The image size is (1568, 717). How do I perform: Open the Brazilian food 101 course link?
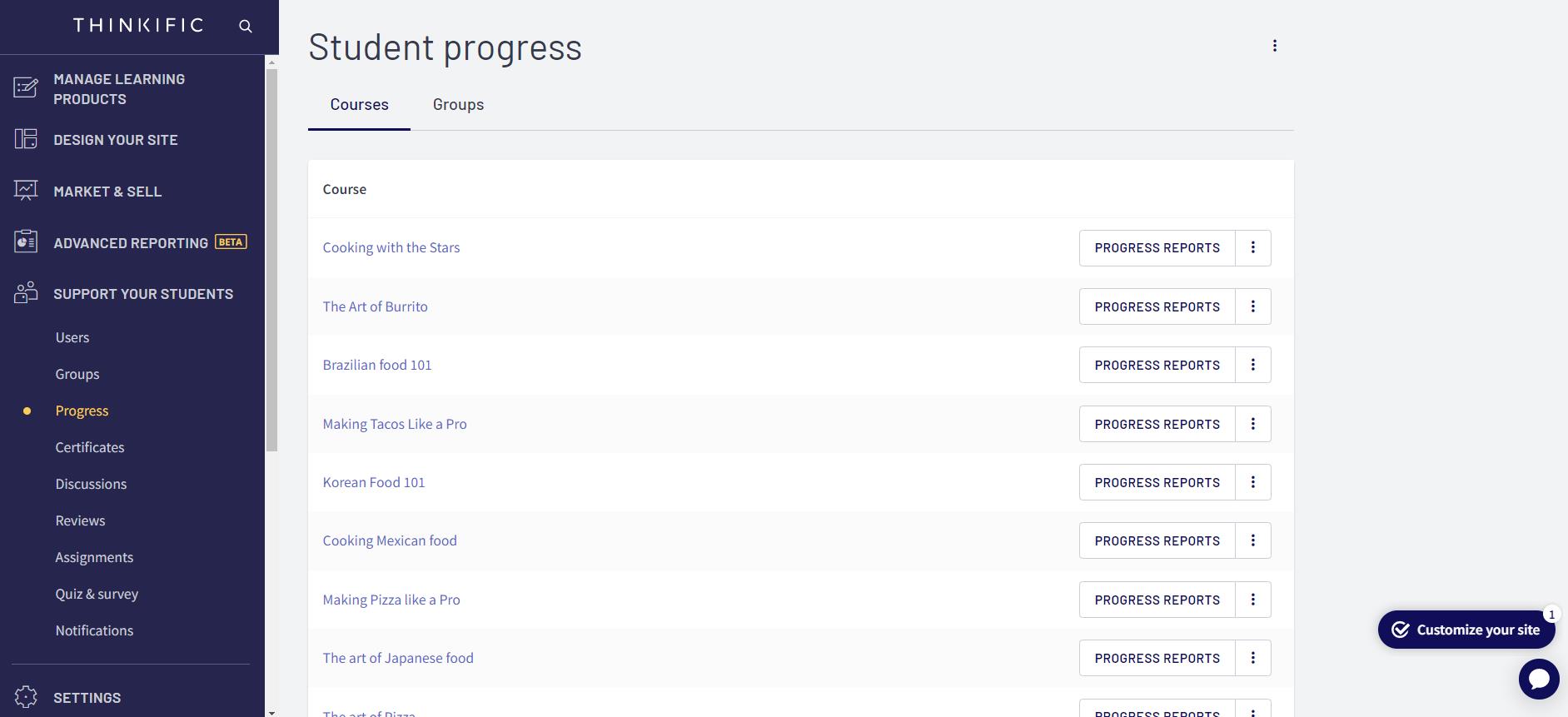377,365
